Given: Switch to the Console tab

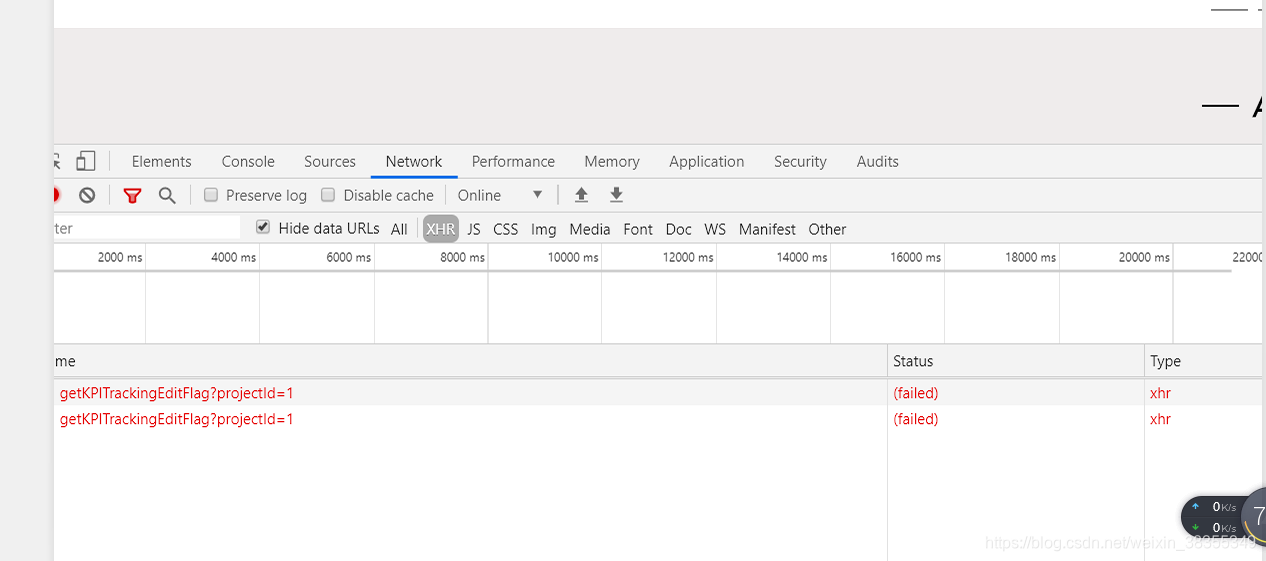Looking at the screenshot, I should [248, 161].
